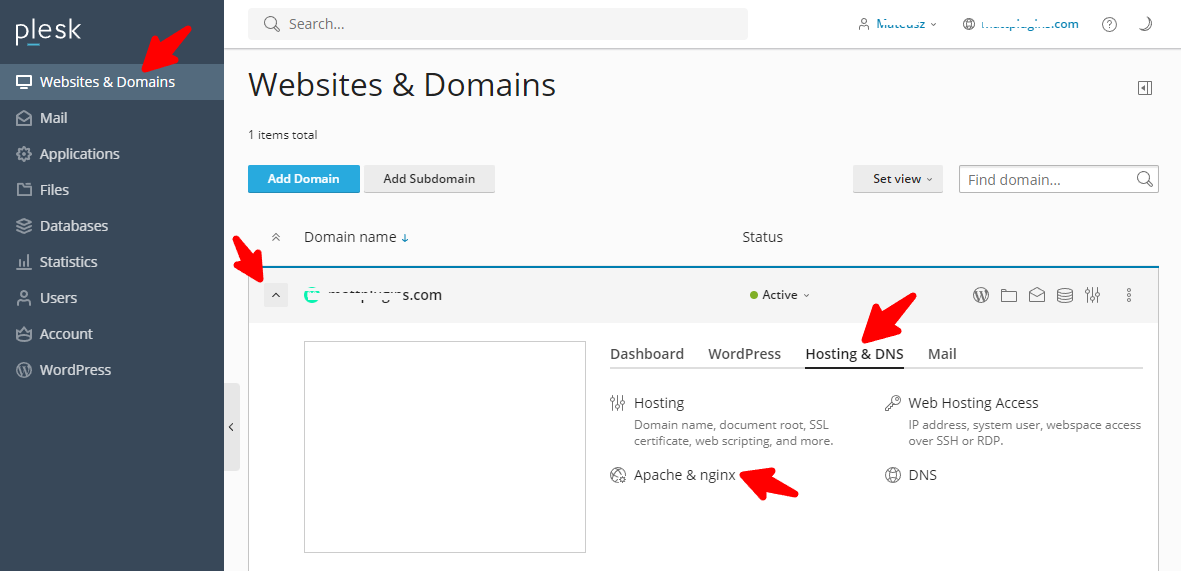Click the domain row databases icon
This screenshot has height=571, width=1181.
(1065, 295)
